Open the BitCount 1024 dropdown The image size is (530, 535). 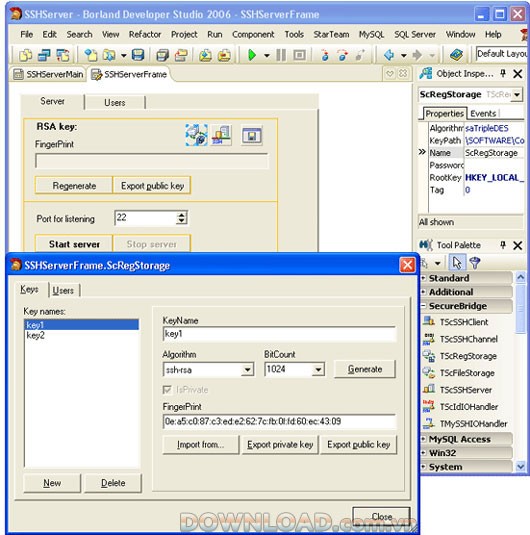click(318, 370)
